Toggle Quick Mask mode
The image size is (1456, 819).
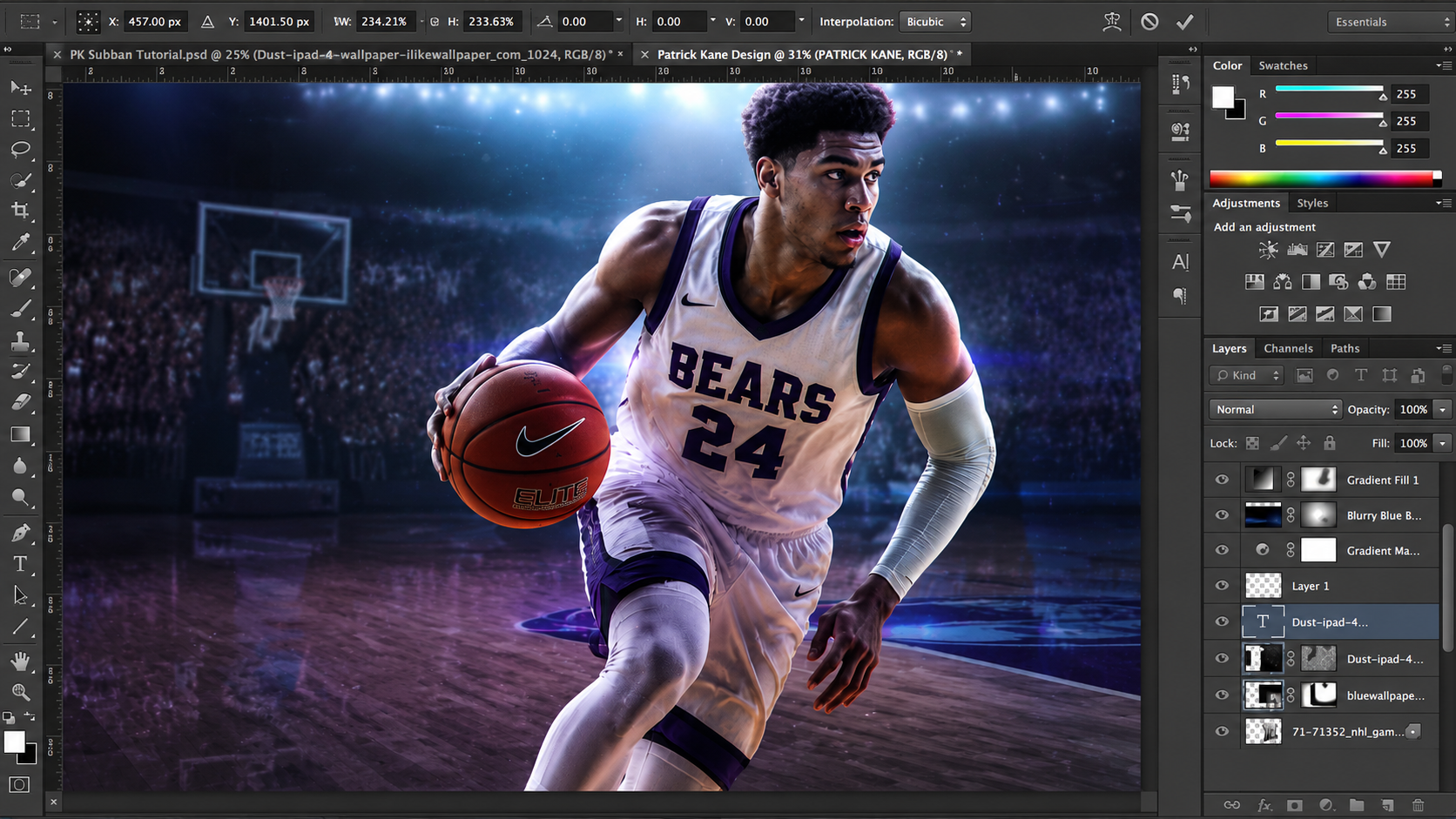(x=19, y=784)
